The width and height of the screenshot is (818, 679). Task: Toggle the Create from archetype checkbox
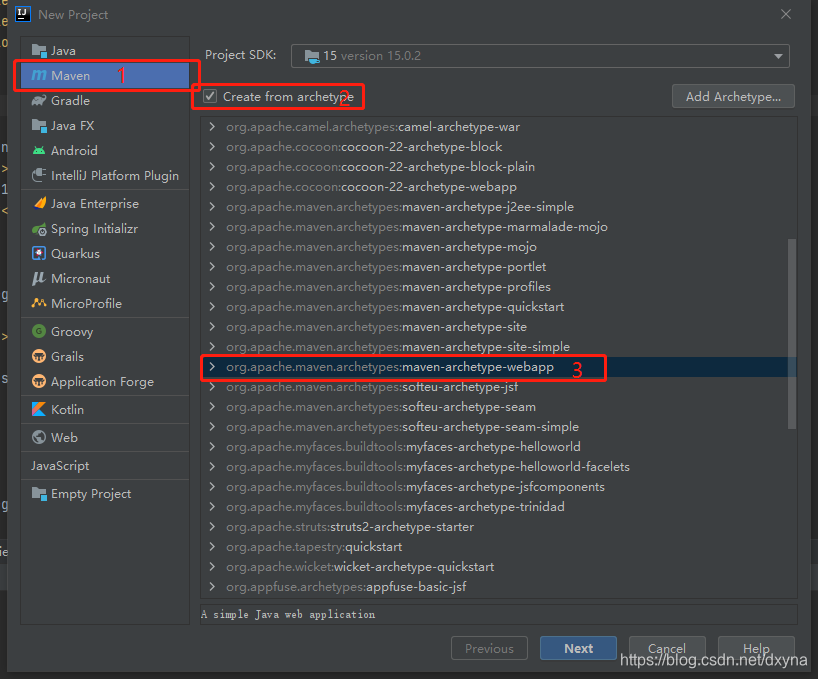[210, 96]
